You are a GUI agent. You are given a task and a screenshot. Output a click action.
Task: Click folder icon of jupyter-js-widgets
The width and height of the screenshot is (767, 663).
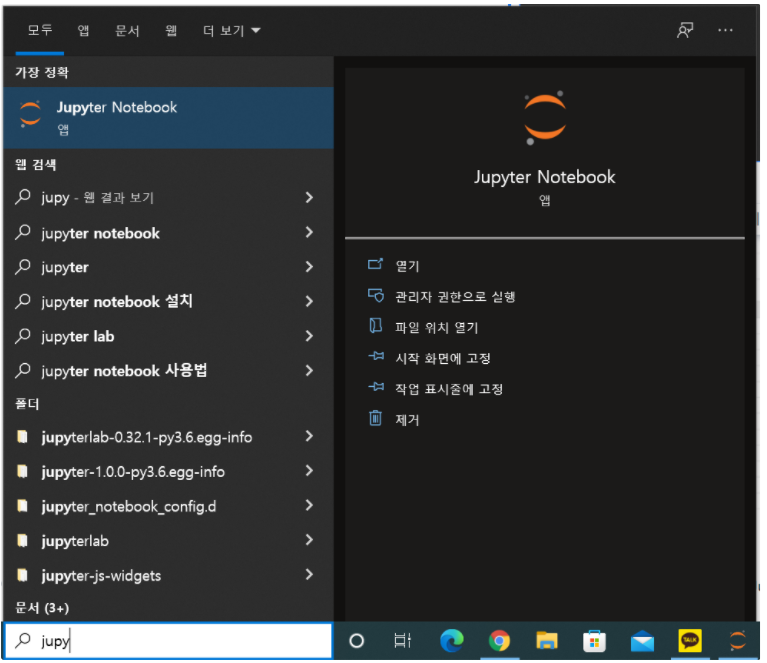point(22,575)
